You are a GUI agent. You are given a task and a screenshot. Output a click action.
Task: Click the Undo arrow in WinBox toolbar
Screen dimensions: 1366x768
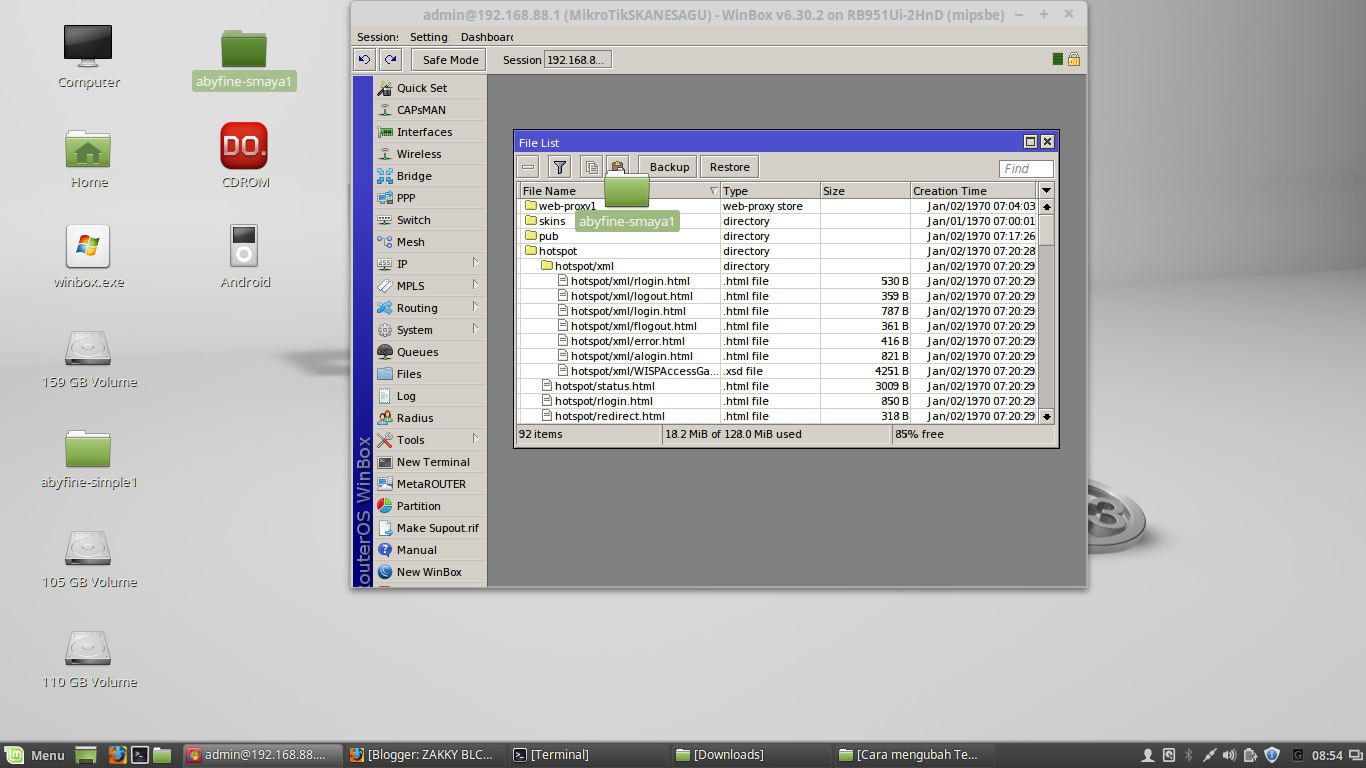(x=365, y=60)
